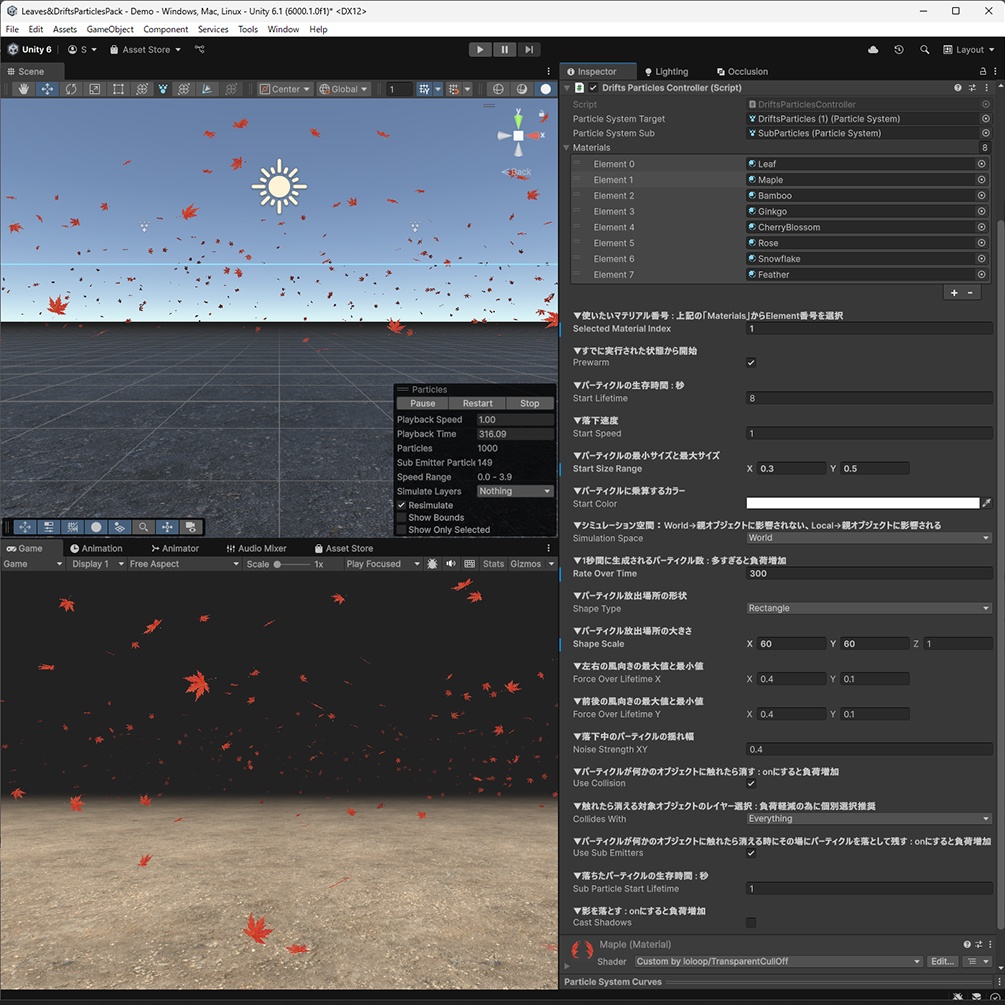Select the Transform tool
This screenshot has height=1005, width=1005.
click(142, 89)
